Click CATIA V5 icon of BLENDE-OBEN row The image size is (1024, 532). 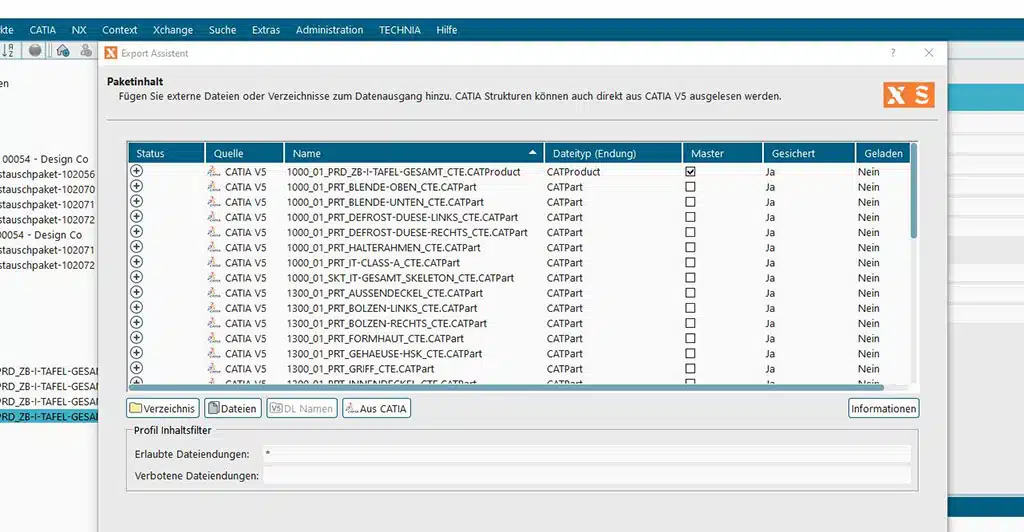click(214, 187)
